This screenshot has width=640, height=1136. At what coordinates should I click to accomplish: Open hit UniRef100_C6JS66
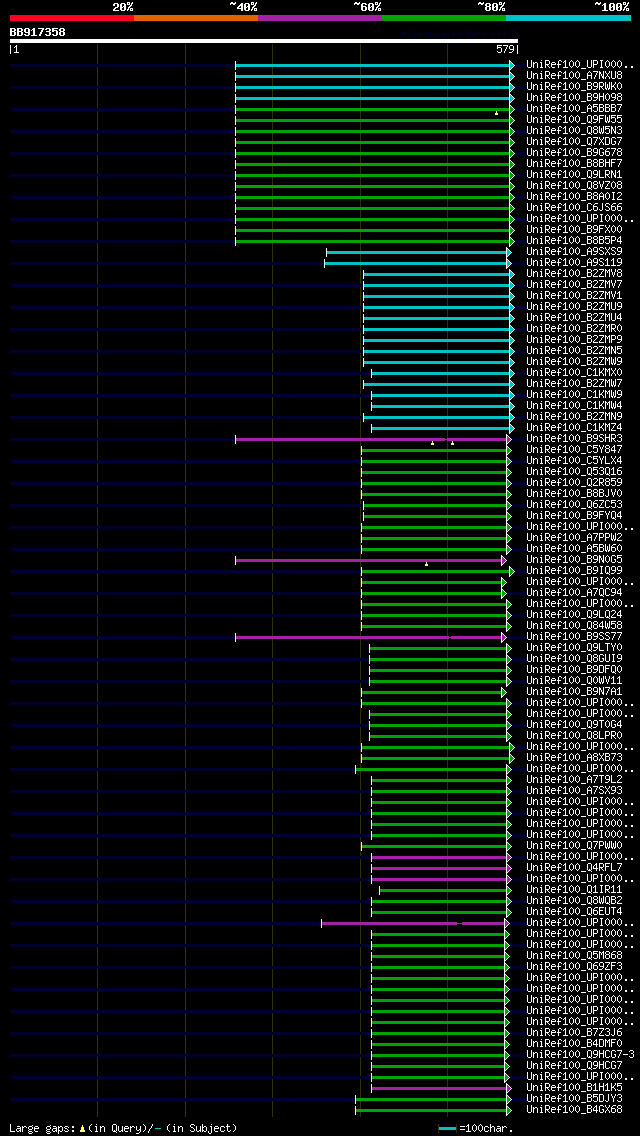point(574,207)
